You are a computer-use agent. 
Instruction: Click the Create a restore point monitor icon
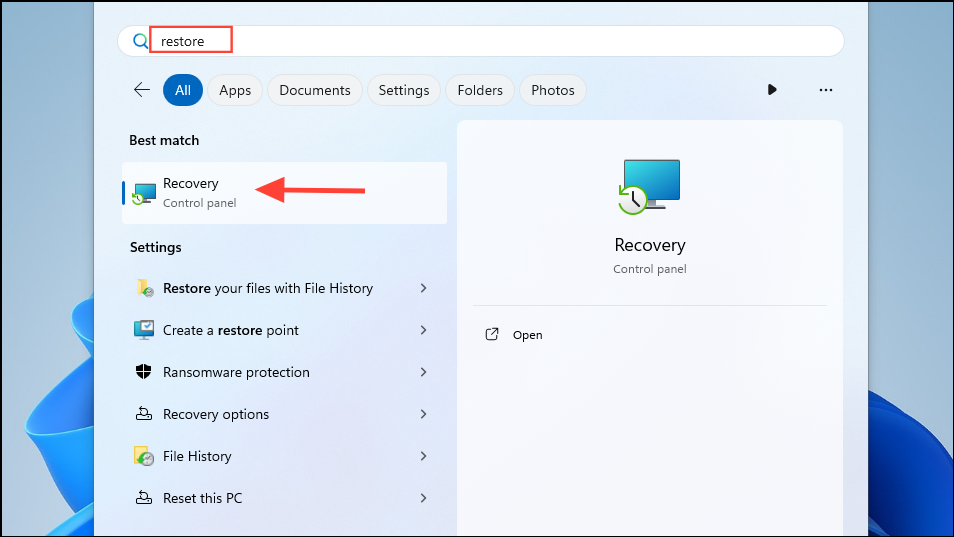(144, 330)
